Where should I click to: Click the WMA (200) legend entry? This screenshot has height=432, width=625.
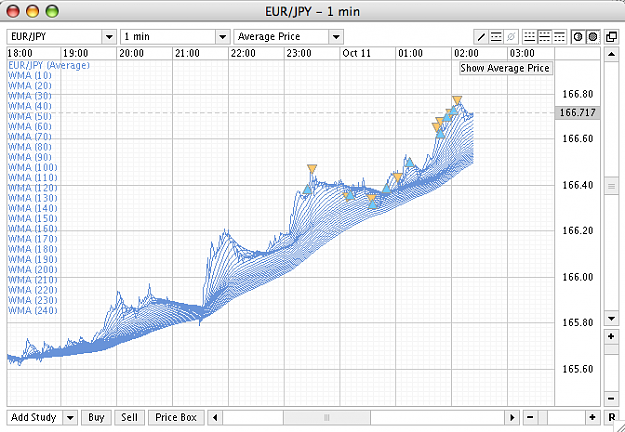(x=33, y=270)
